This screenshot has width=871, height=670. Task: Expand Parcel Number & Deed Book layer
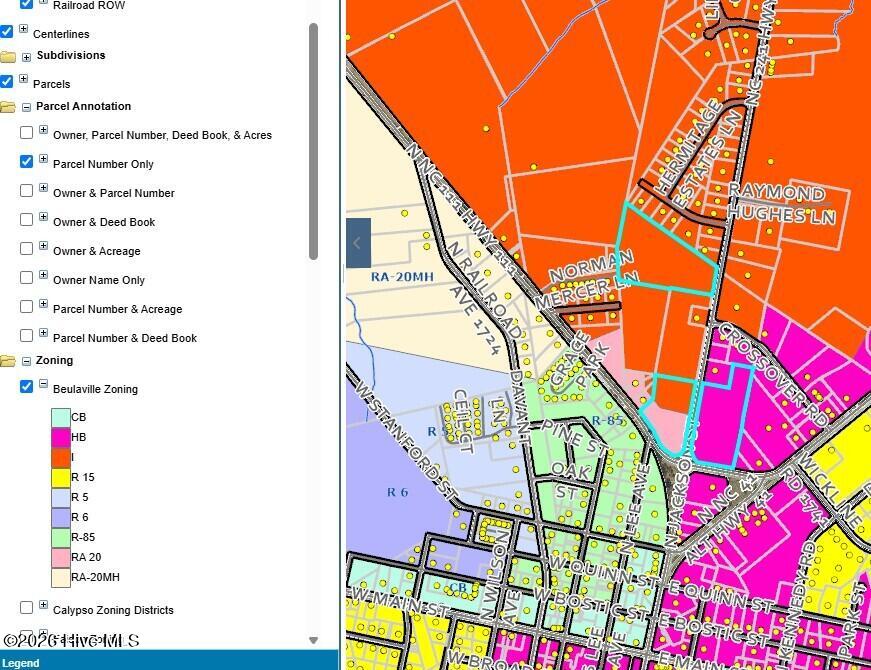(x=43, y=332)
